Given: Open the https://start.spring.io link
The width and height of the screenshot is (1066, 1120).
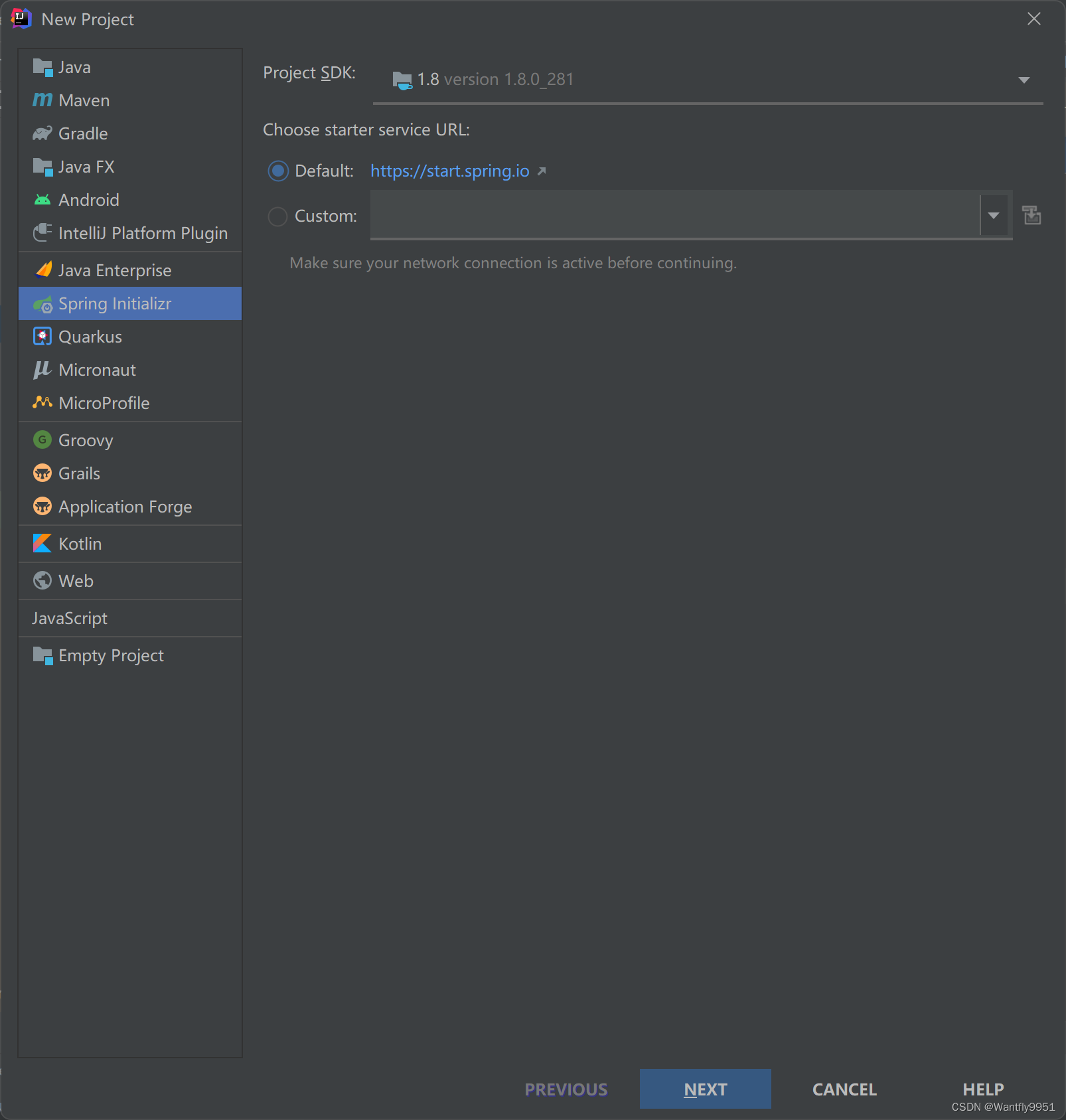Looking at the screenshot, I should [x=449, y=171].
